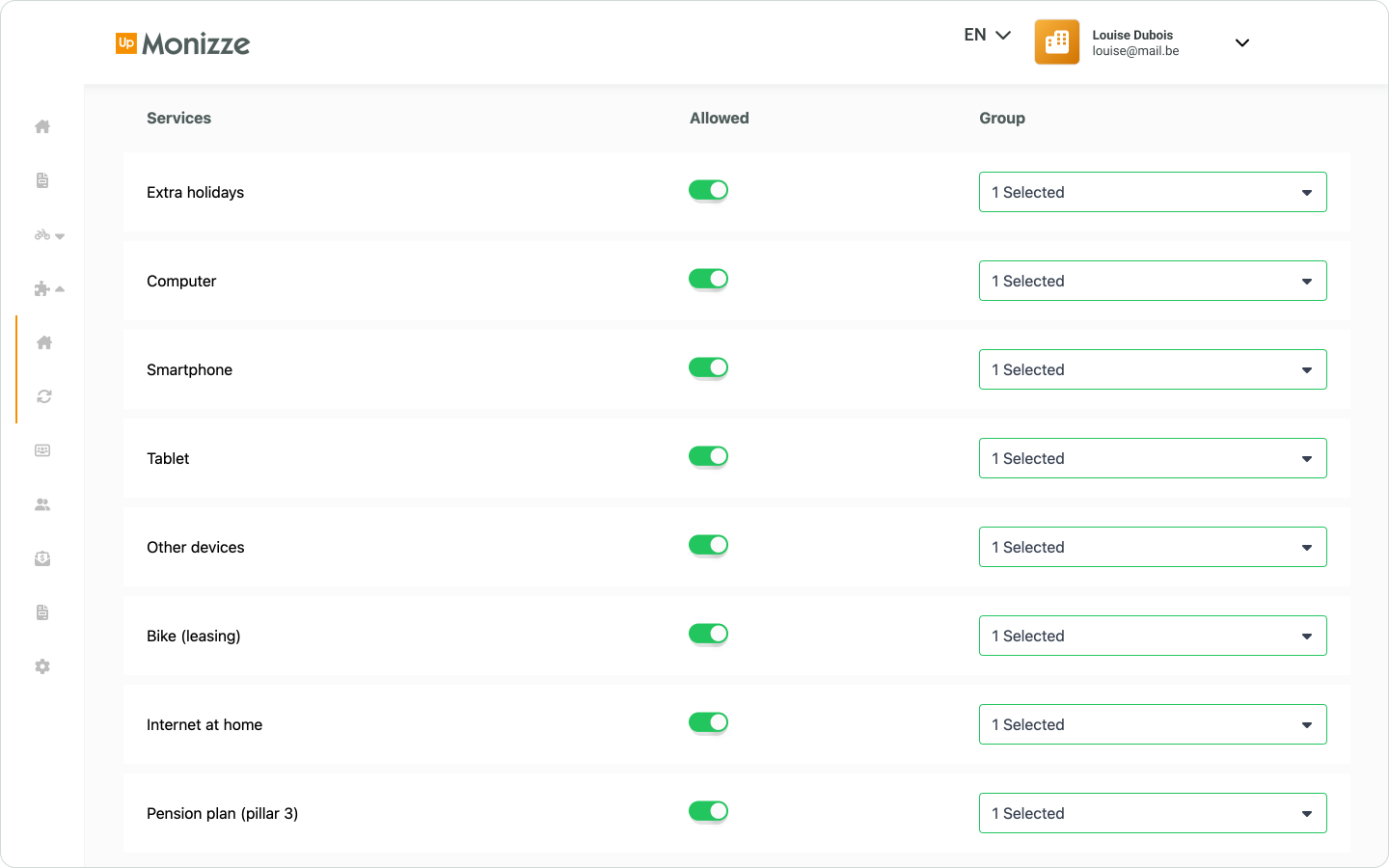
Task: Toggle Extra holidays allowed switch
Action: 708,190
